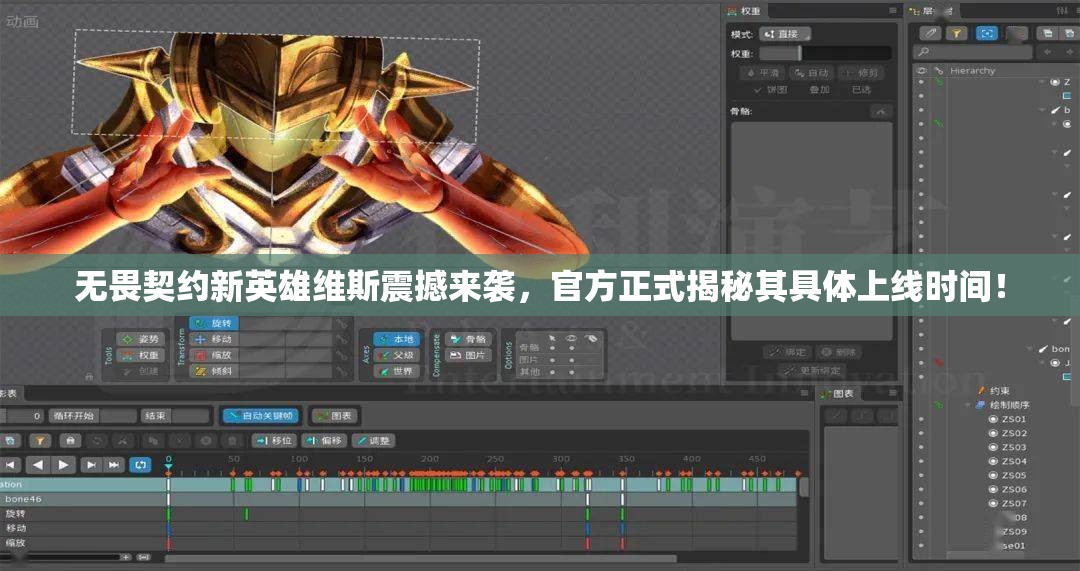
Task: Click the 调整 adjust button
Action: [x=373, y=441]
